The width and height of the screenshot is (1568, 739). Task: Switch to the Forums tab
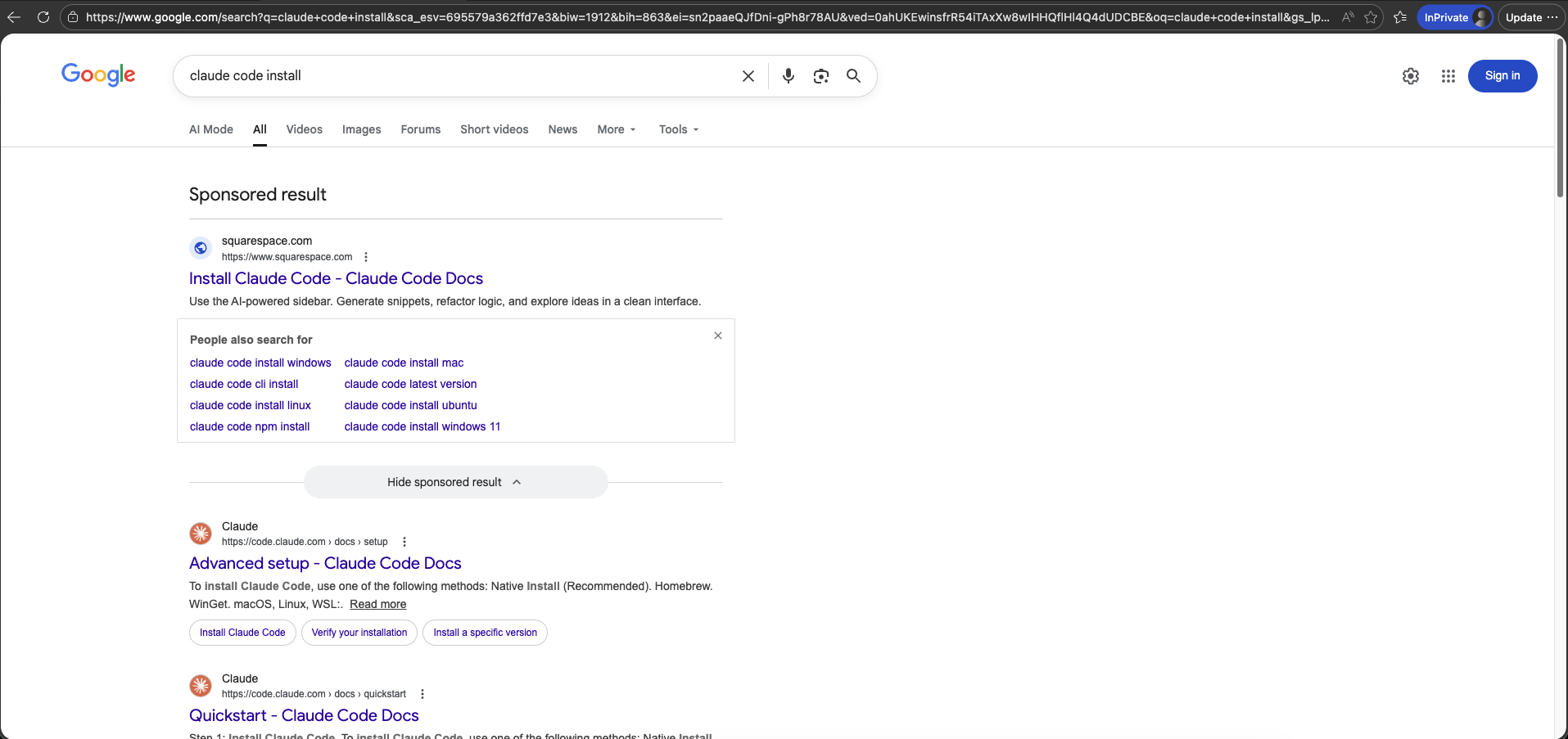(x=421, y=129)
